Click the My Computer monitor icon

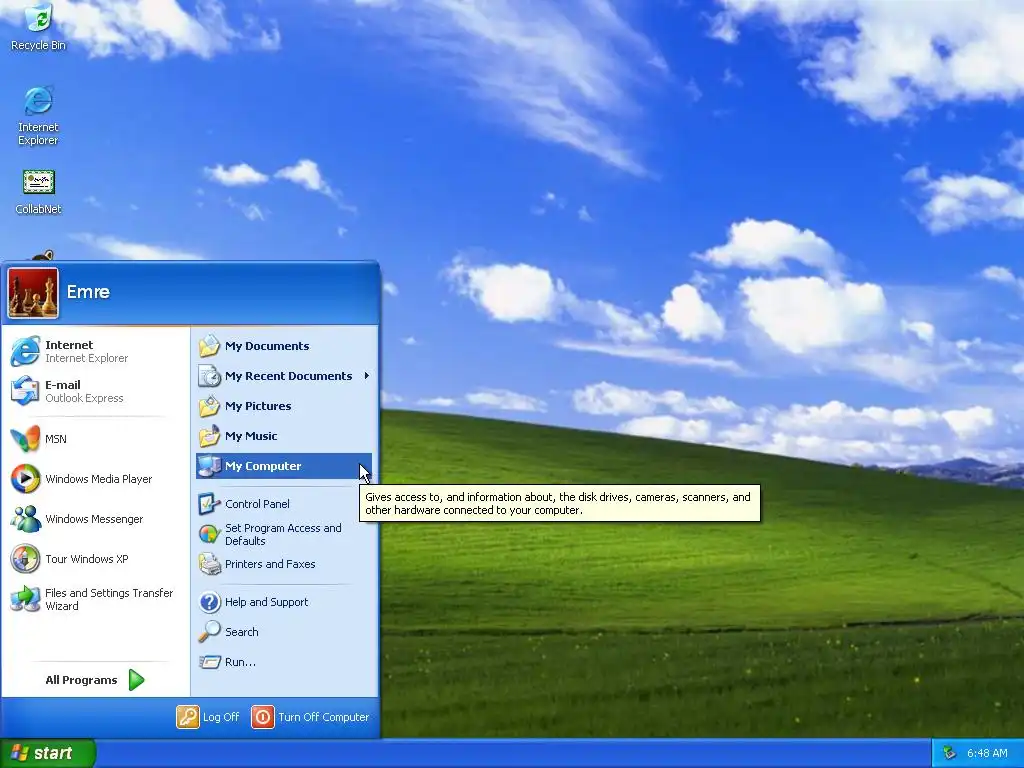pos(210,466)
